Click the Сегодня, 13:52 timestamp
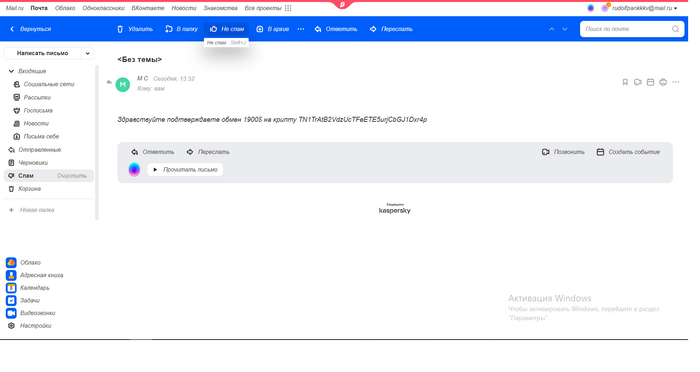This screenshot has height=372, width=700. (x=174, y=79)
